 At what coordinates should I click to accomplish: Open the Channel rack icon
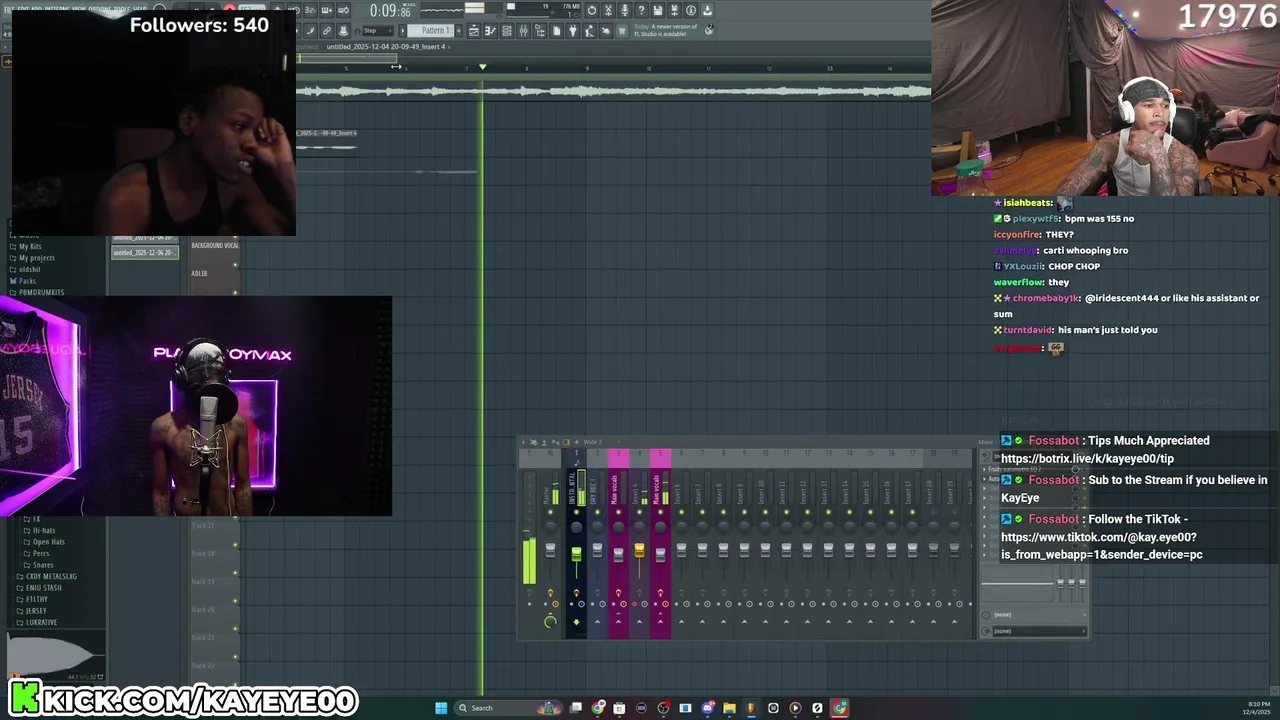pos(506,31)
